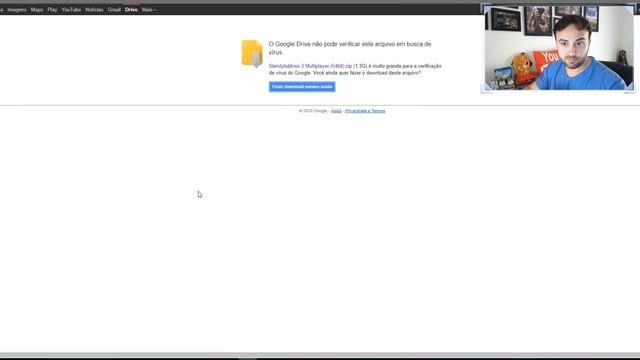Screen dimensions: 640x360
Task: Open Notícias in the top bar
Action: (94, 9)
